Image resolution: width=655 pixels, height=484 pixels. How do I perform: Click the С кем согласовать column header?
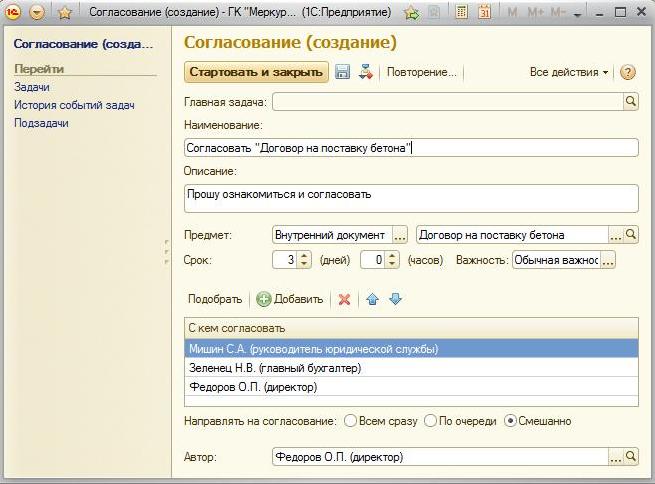pos(411,328)
